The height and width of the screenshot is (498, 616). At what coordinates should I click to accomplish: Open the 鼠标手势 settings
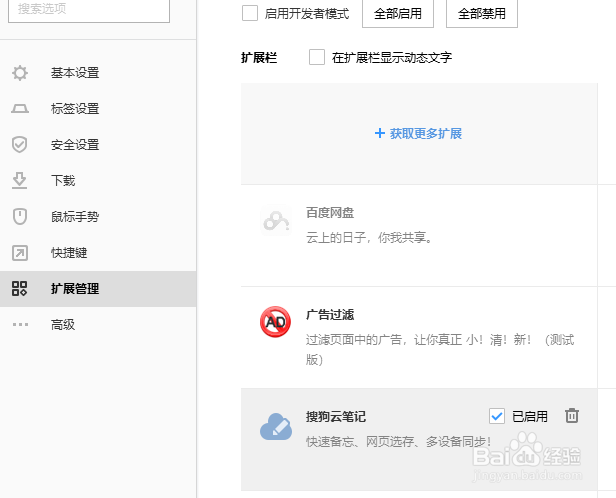point(98,217)
